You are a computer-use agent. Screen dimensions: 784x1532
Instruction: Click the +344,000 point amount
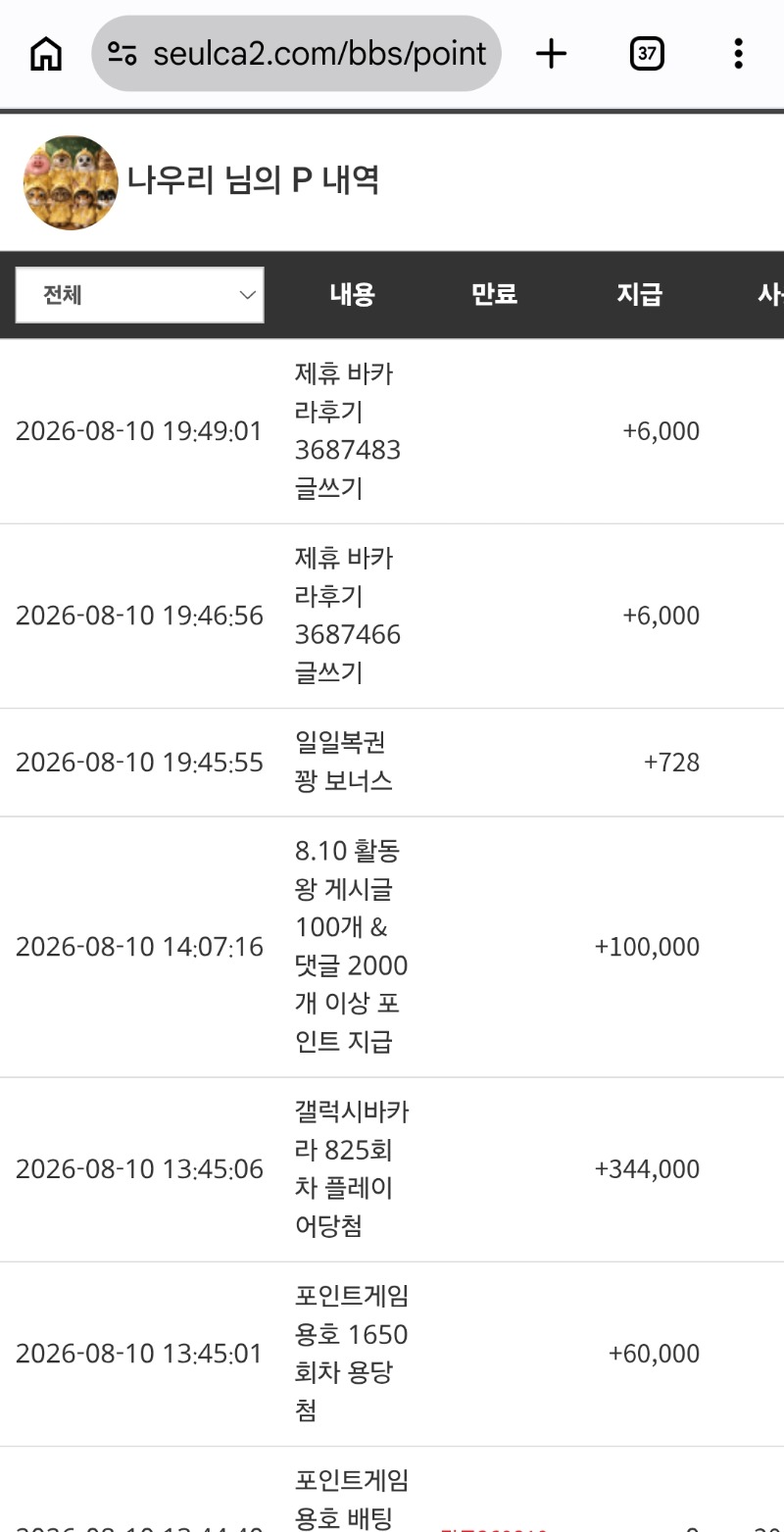click(x=647, y=1169)
